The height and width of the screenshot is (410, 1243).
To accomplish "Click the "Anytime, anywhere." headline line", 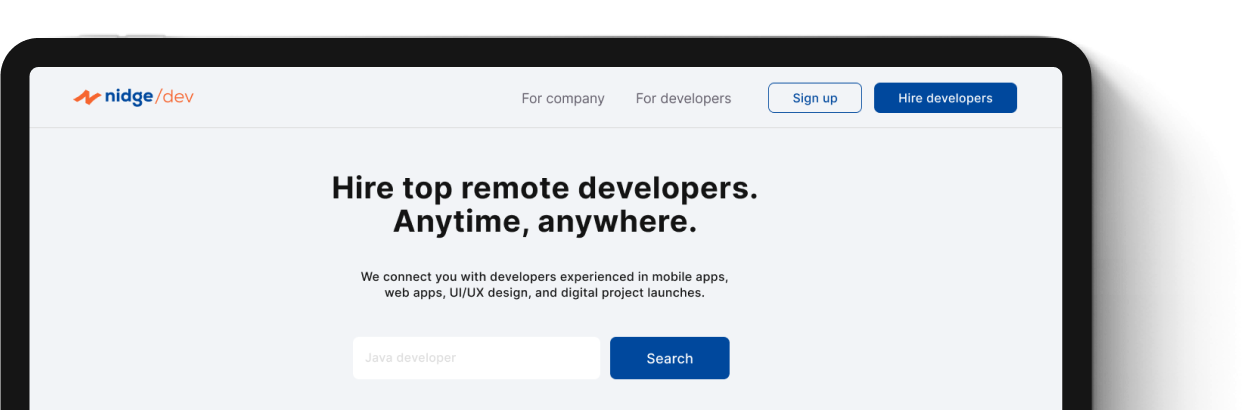I will (x=544, y=222).
